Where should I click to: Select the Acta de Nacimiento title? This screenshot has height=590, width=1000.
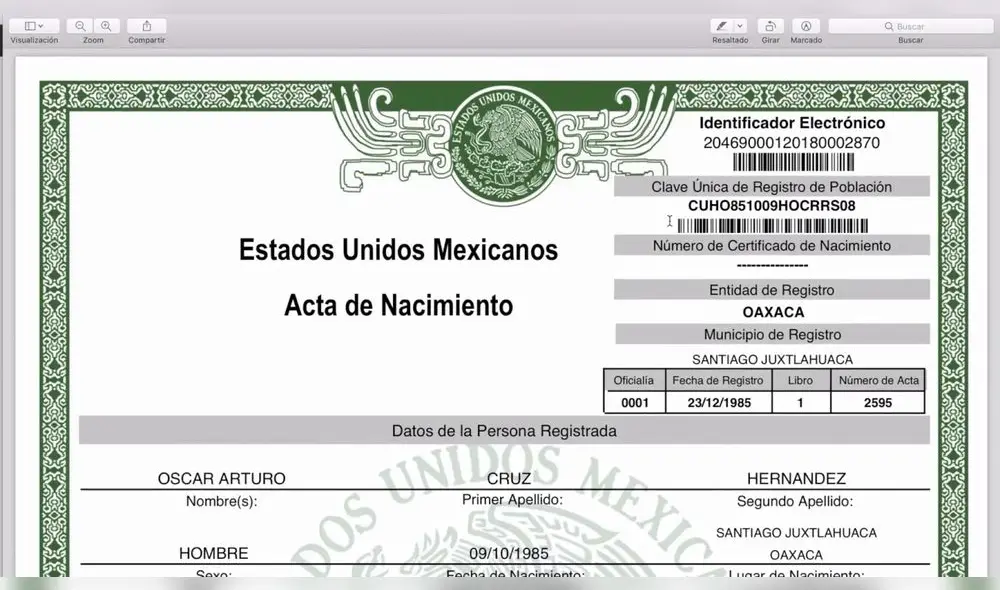click(x=397, y=306)
